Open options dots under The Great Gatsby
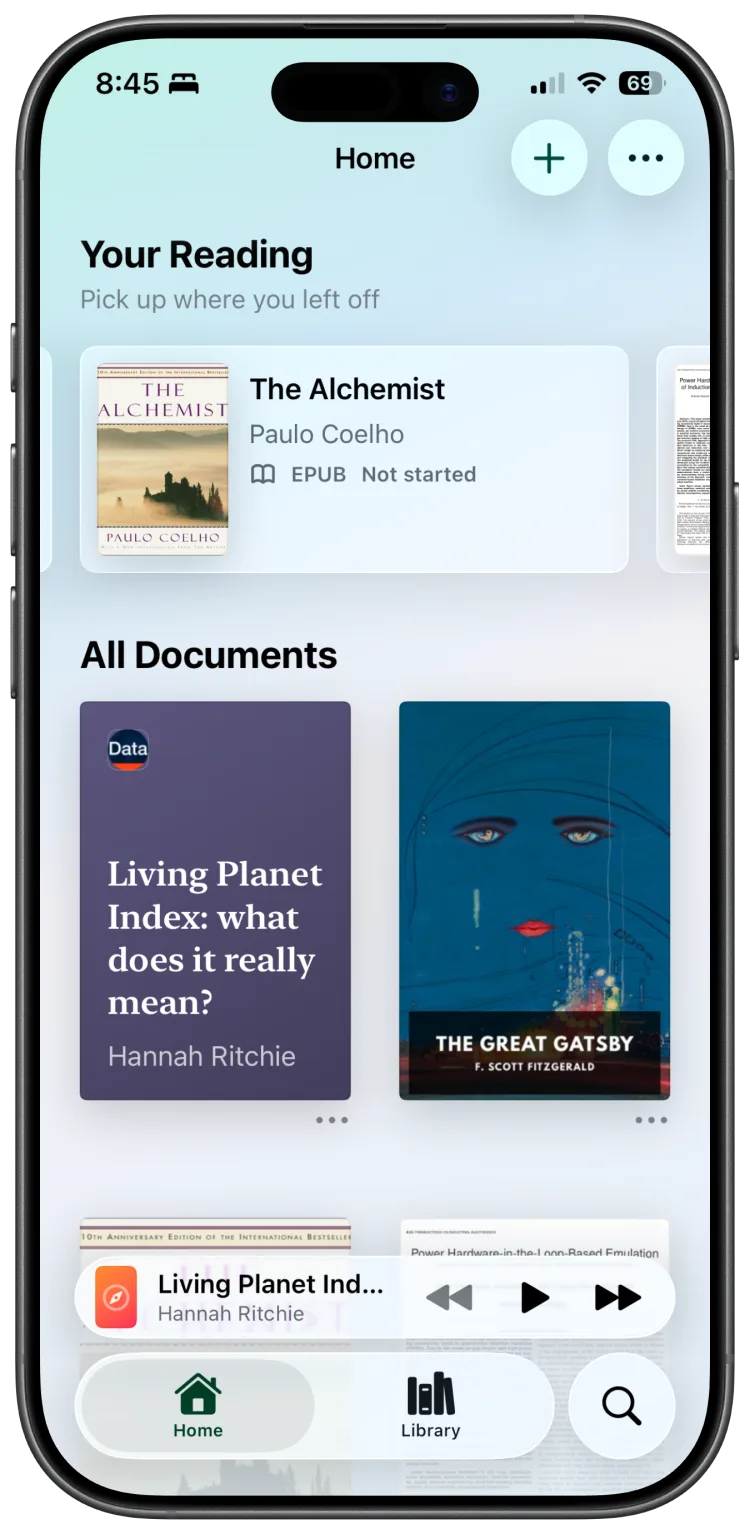This screenshot has width=750, height=1534. tap(651, 1120)
